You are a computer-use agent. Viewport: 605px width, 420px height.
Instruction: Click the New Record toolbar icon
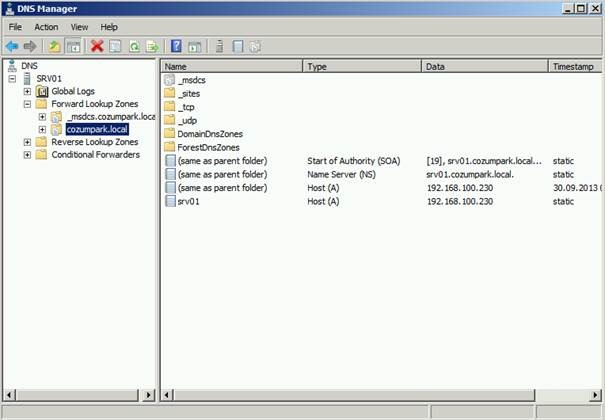click(x=238, y=47)
